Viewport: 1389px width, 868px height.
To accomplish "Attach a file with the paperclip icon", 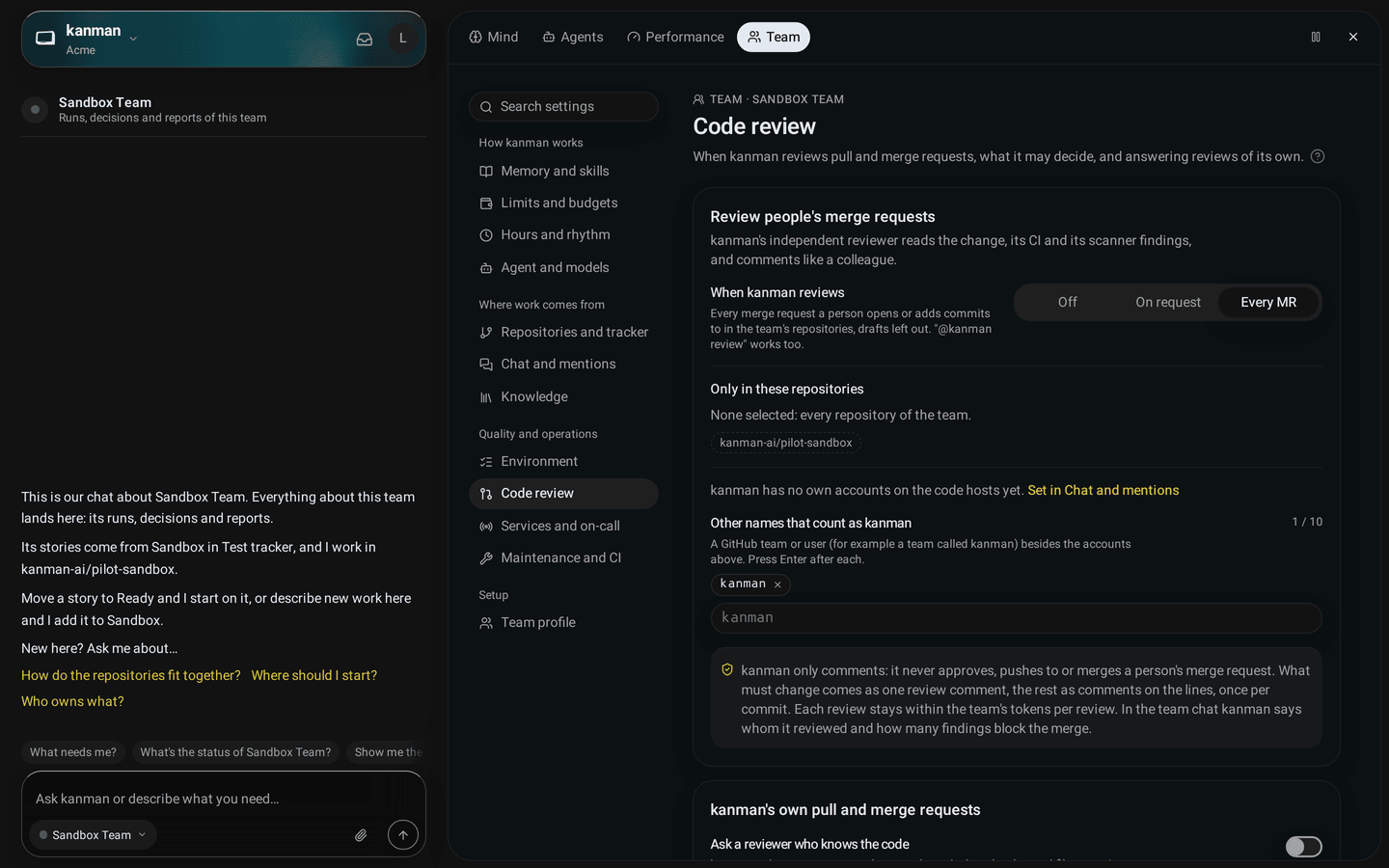I will click(361, 835).
